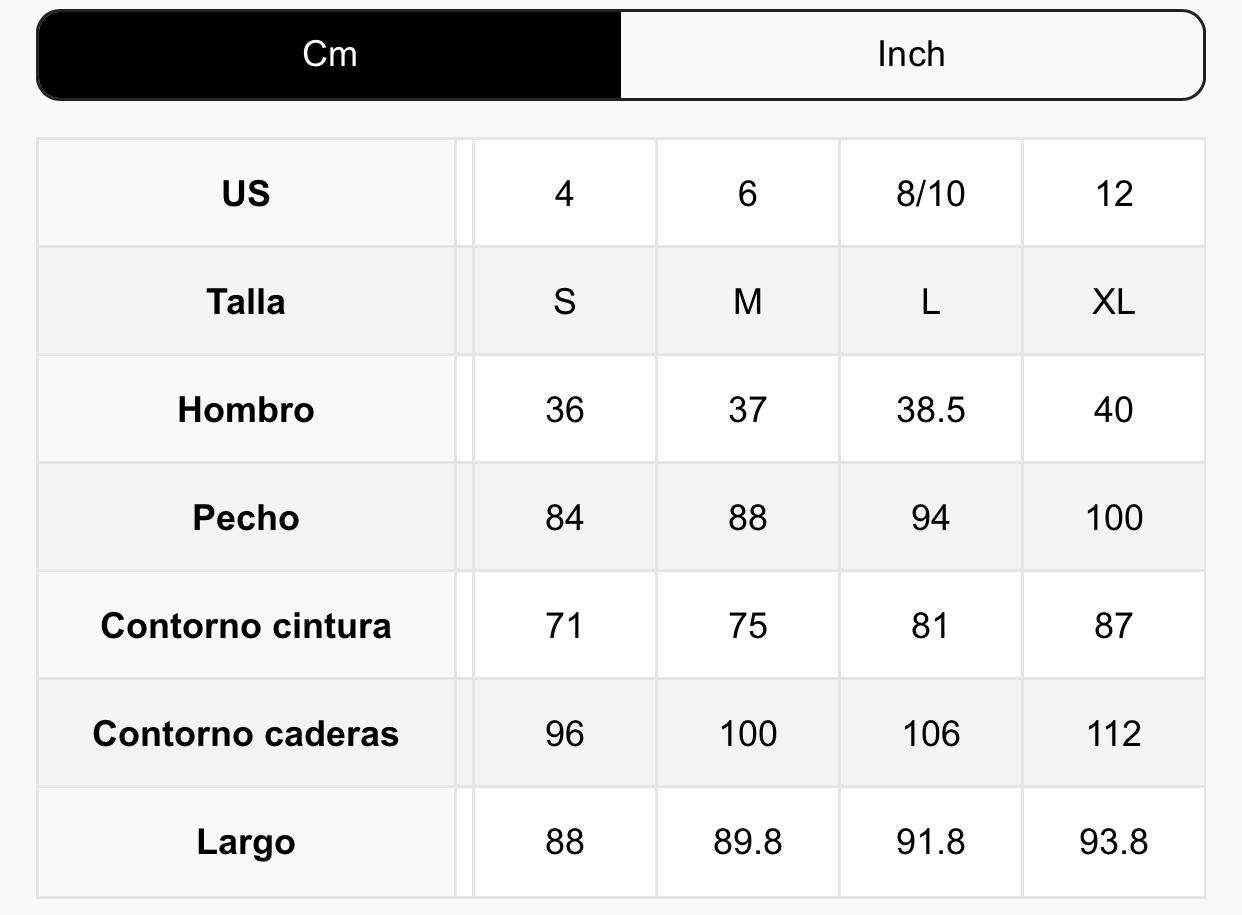Viewport: 1242px width, 915px height.
Task: Select US size 8/10 cell
Action: 930,193
